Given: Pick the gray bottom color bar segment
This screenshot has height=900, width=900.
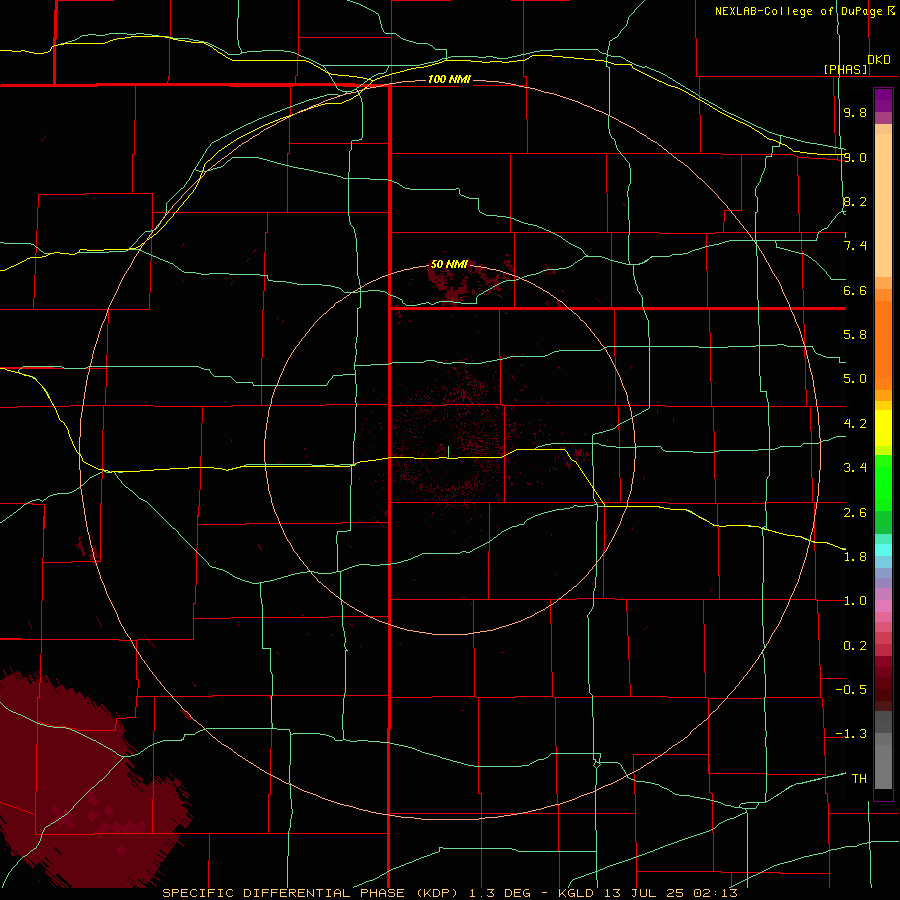Looking at the screenshot, I should 883,766.
